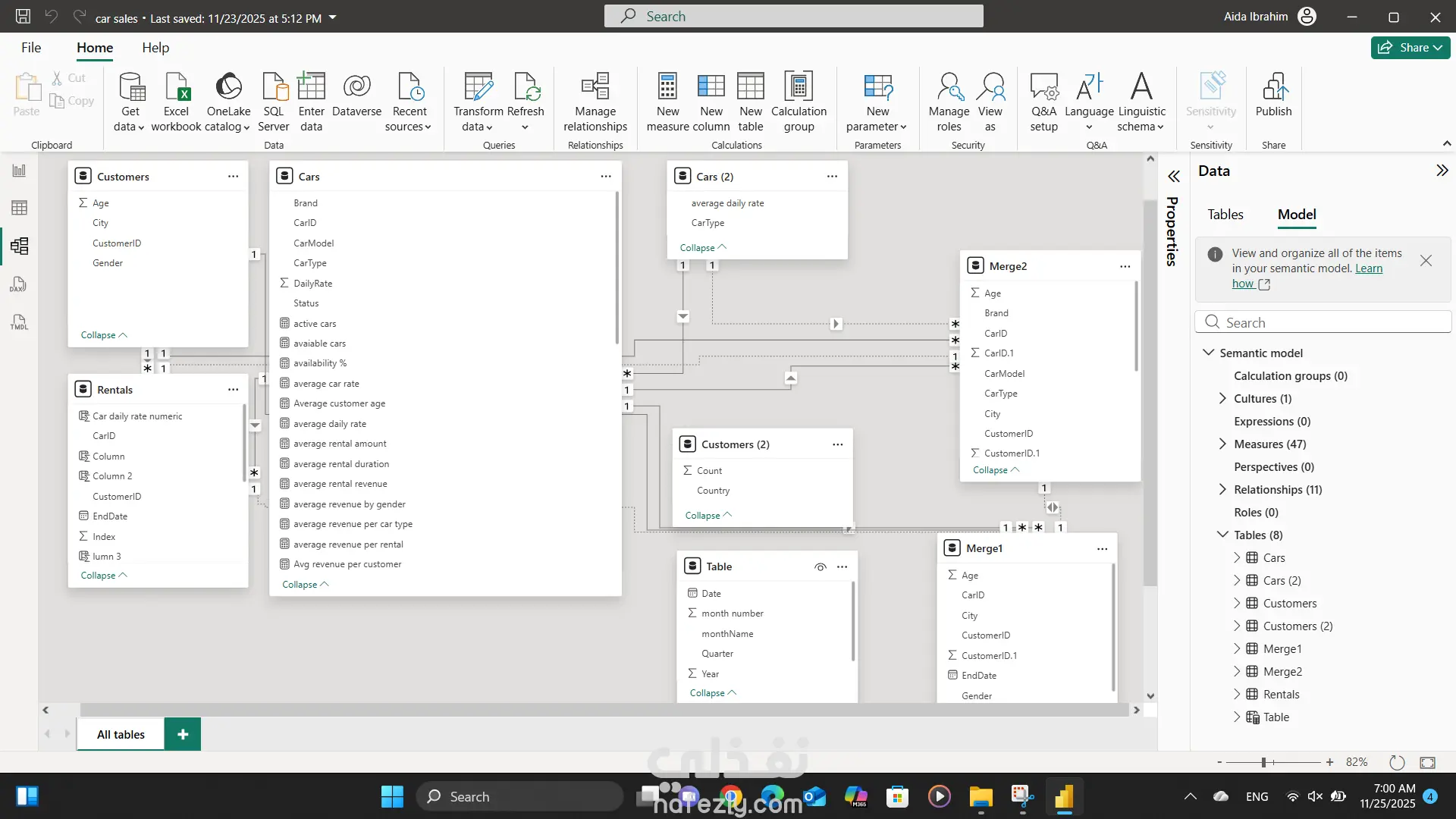Switch to Report view in left sidebar
This screenshot has width=1456, height=819.
[19, 171]
